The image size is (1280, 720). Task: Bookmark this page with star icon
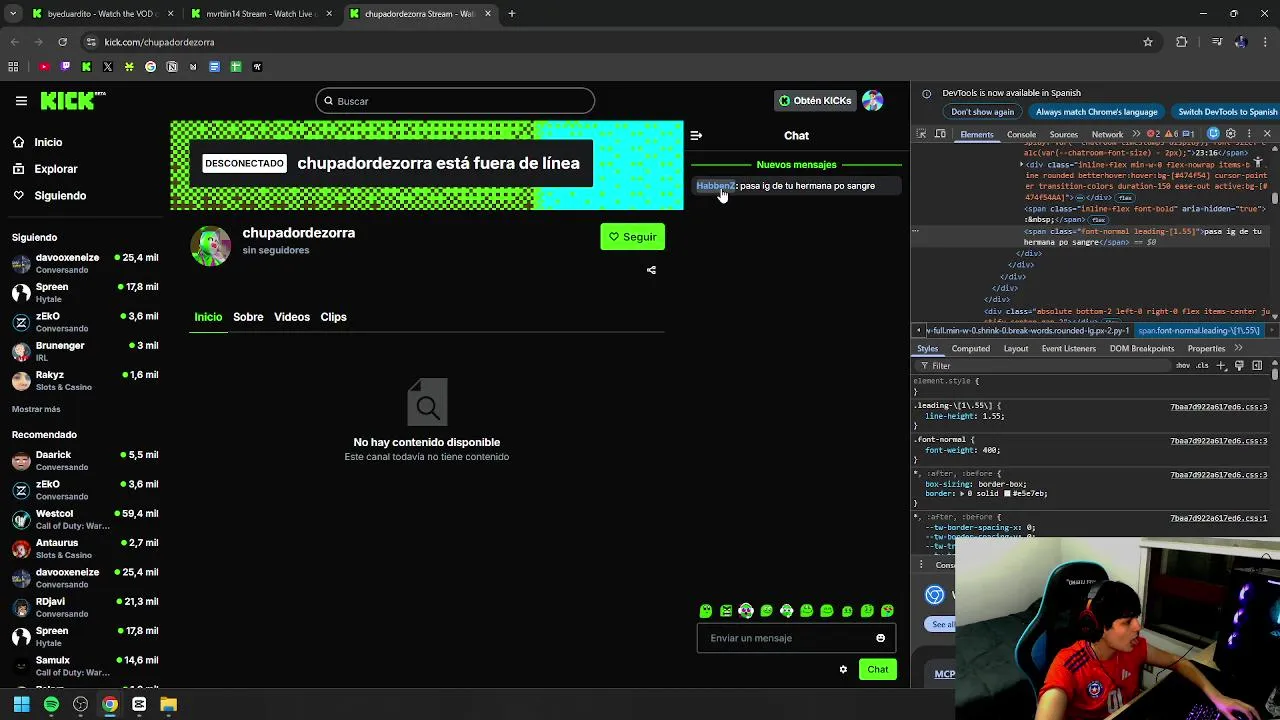(x=1148, y=42)
